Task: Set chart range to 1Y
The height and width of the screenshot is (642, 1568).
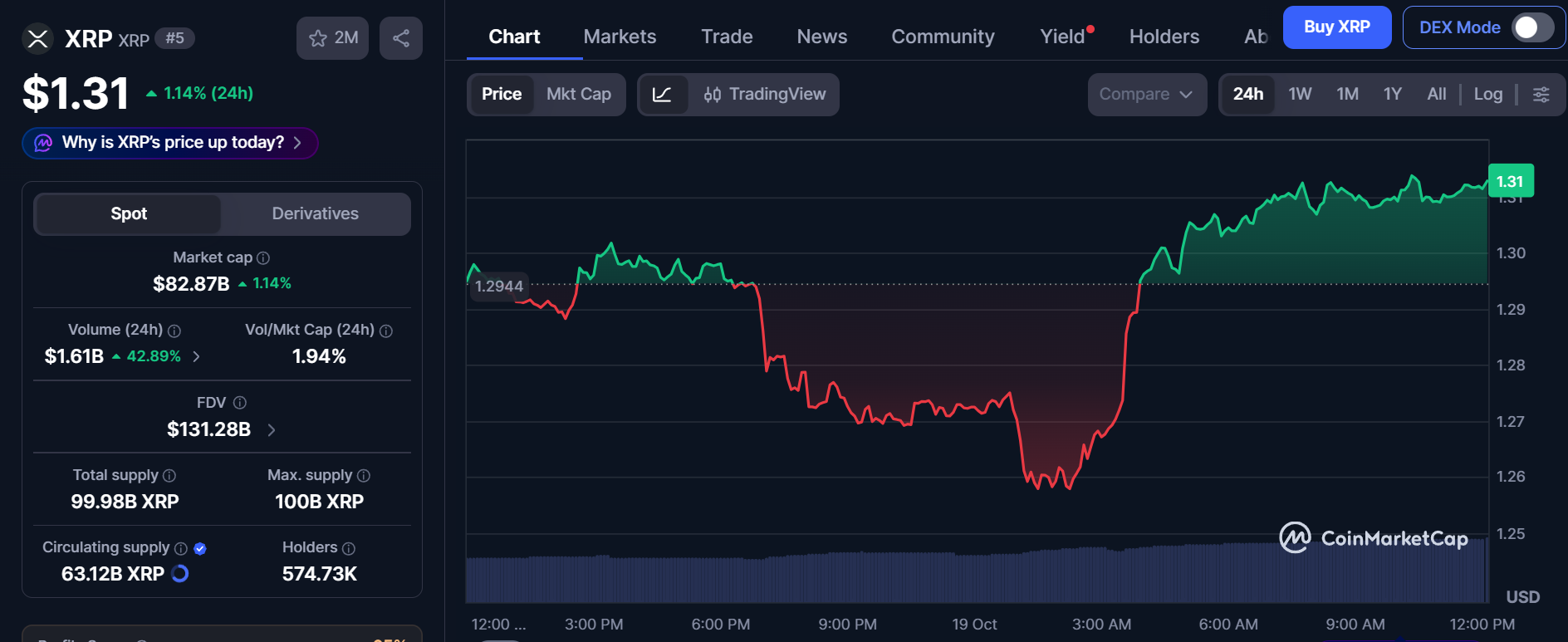Action: 1393,95
